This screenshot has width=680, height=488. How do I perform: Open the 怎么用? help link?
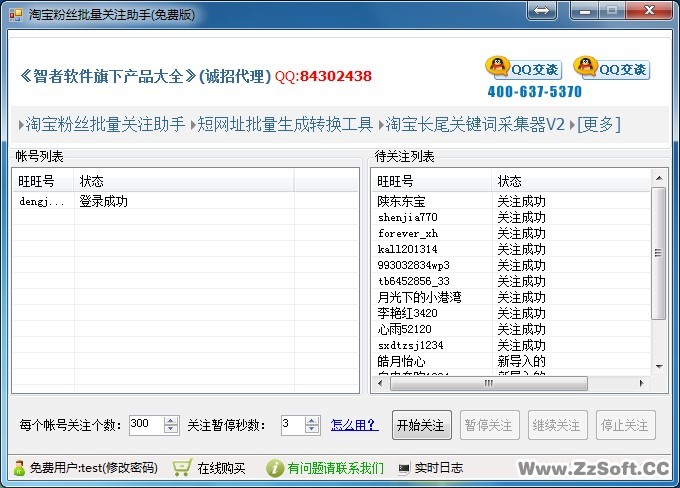coord(354,424)
